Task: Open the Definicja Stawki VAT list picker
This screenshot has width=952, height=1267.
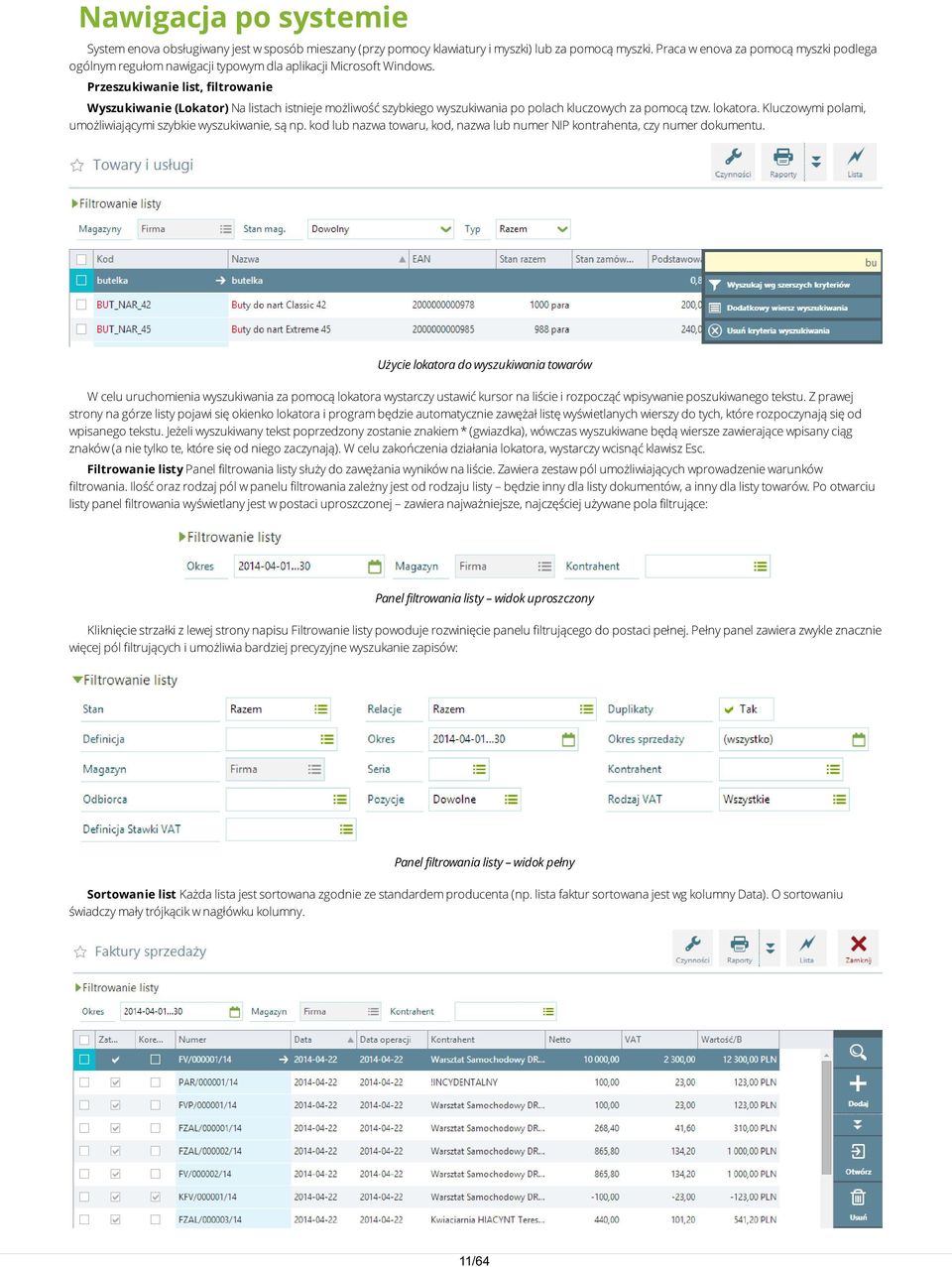Action: (346, 829)
